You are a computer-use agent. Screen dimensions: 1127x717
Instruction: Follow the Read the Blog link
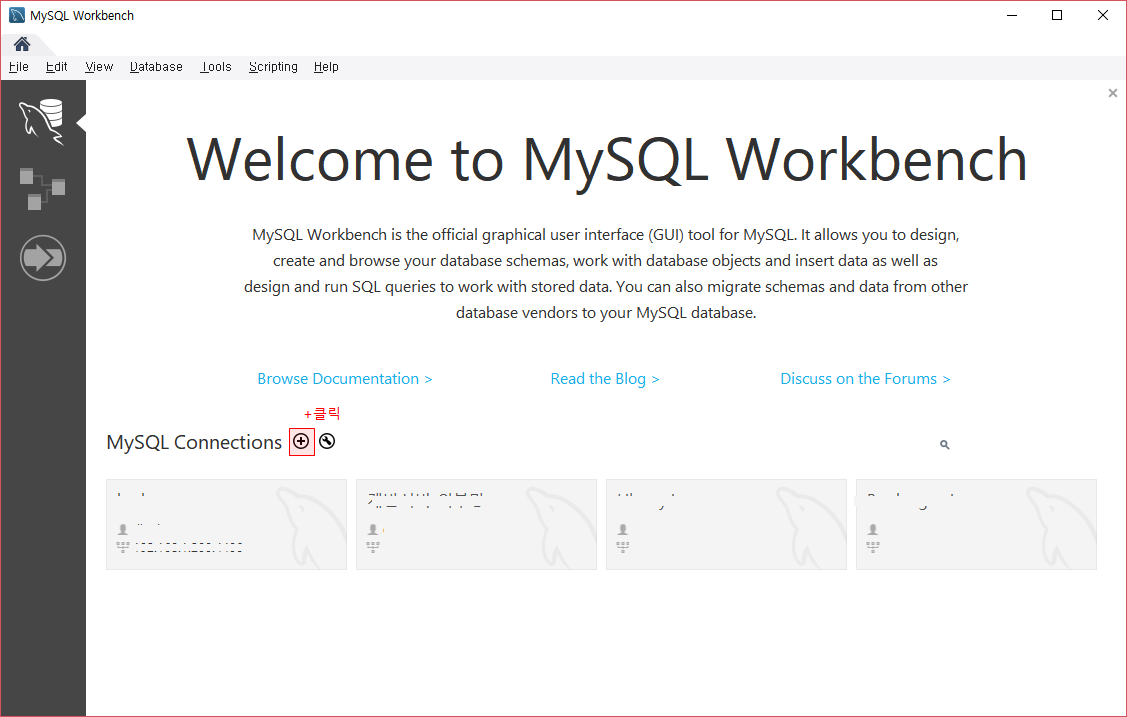pos(604,379)
